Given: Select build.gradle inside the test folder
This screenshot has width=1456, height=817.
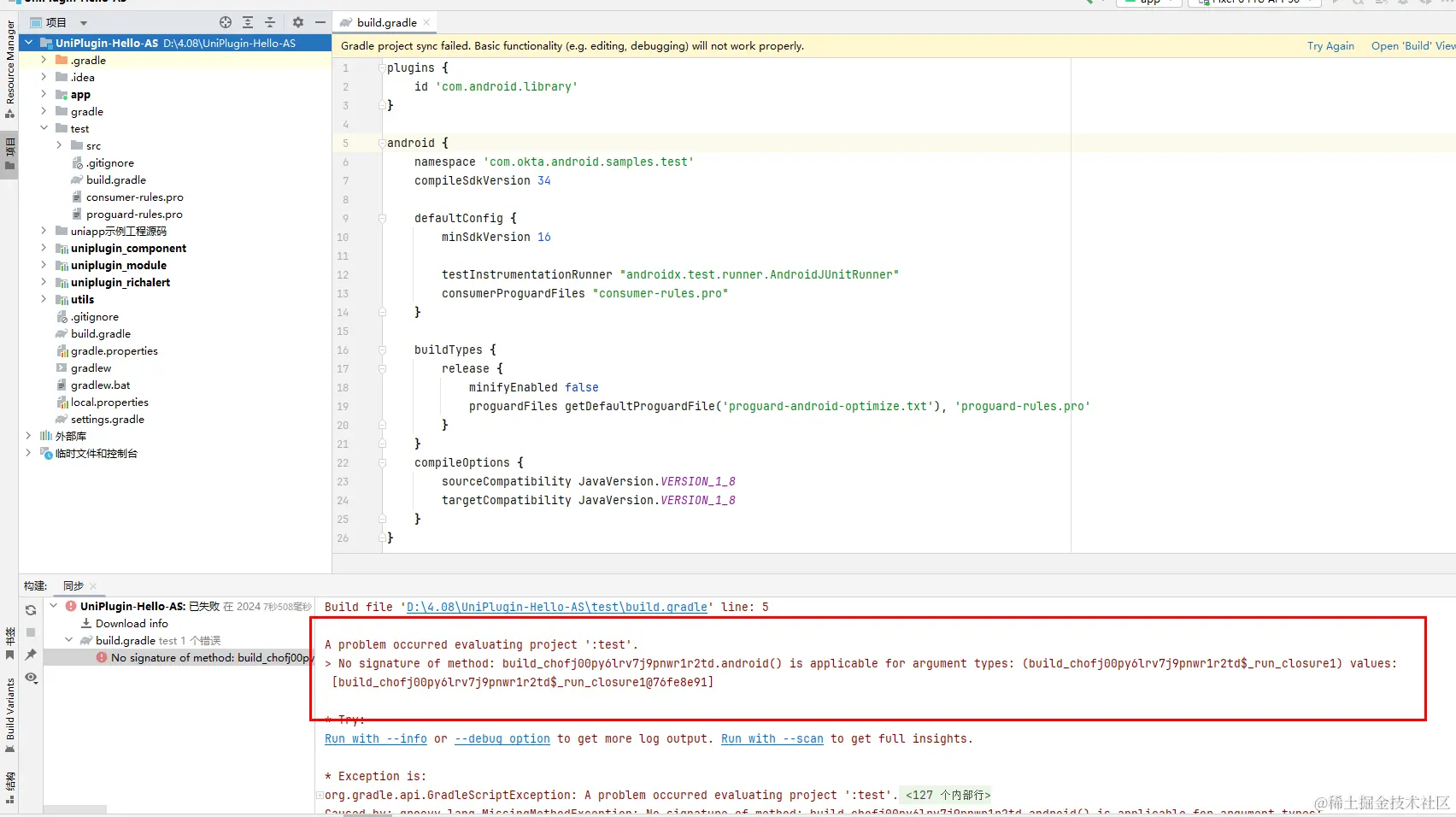Looking at the screenshot, I should (116, 179).
